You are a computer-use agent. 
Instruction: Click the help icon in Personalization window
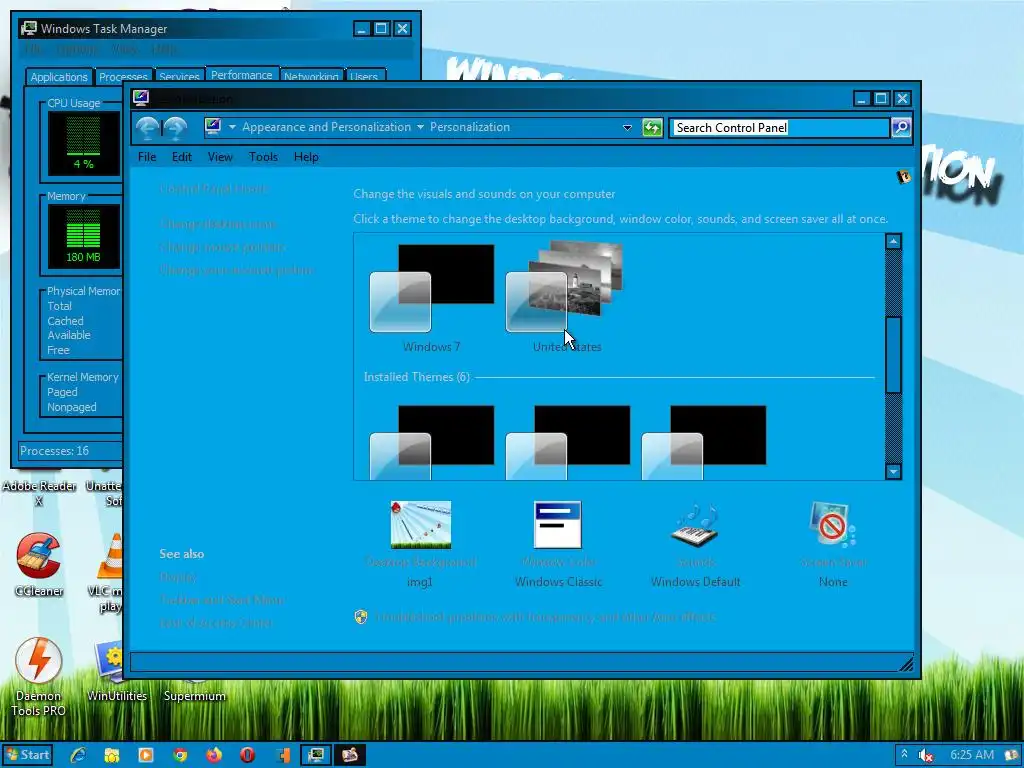tap(904, 176)
